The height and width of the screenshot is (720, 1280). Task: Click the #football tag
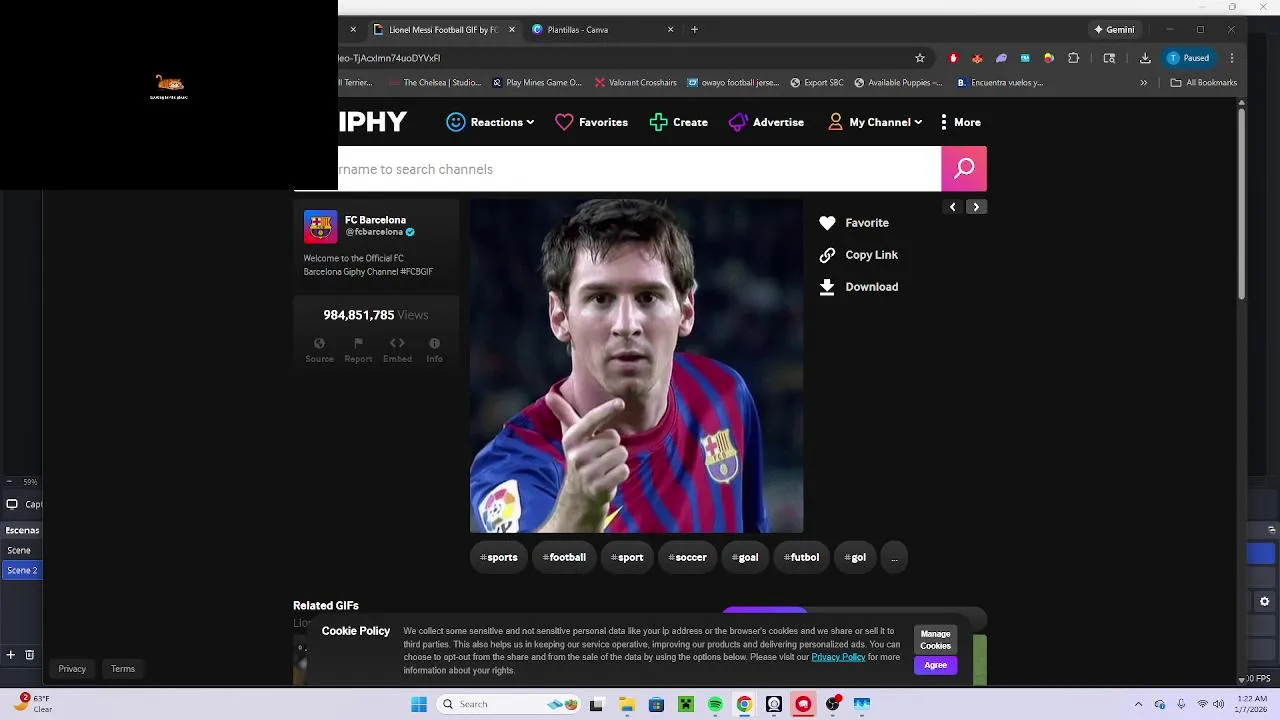pos(564,557)
